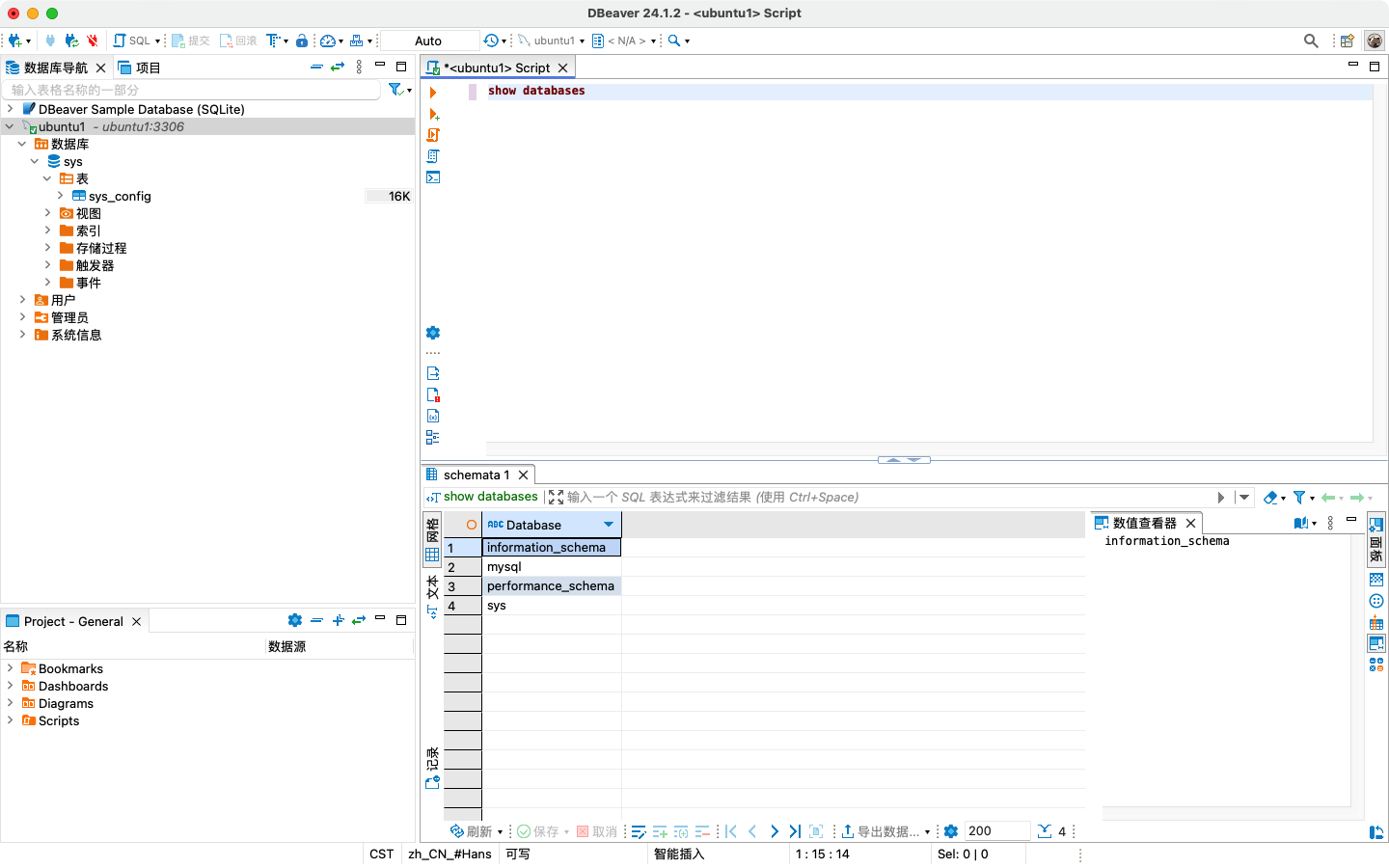Click the 保存 save button
Viewport: 1389px width, 868px height.
point(538,831)
